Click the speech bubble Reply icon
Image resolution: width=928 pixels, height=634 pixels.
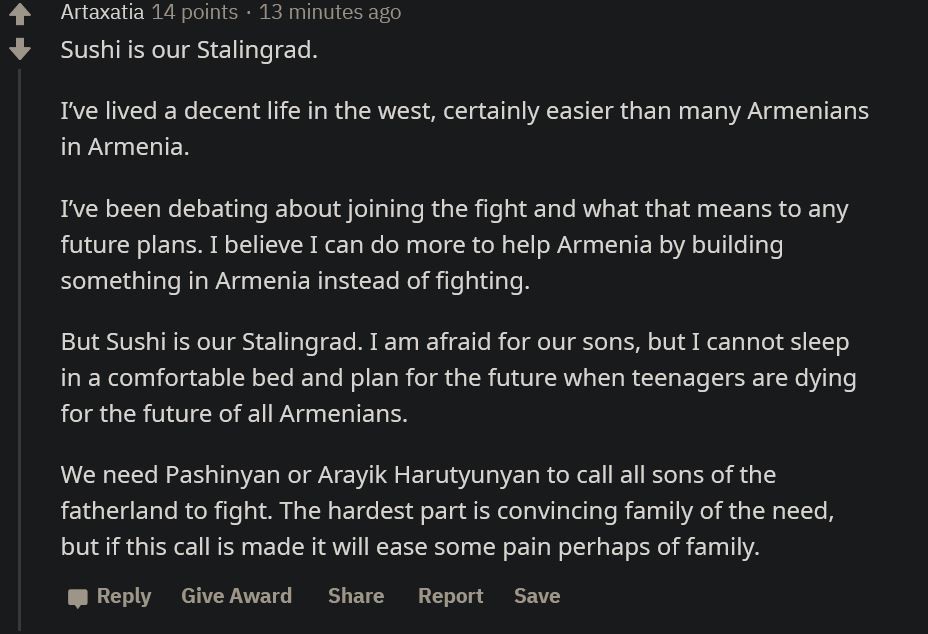(78, 598)
